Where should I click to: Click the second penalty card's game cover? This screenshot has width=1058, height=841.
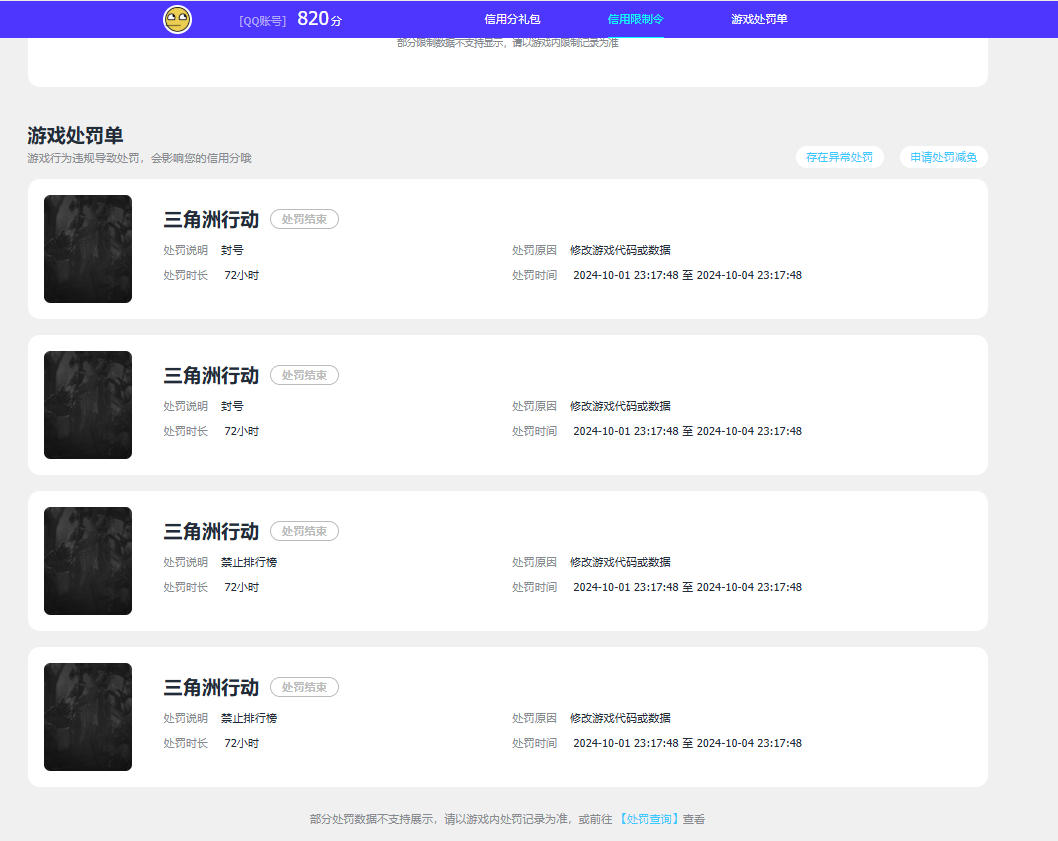point(87,405)
